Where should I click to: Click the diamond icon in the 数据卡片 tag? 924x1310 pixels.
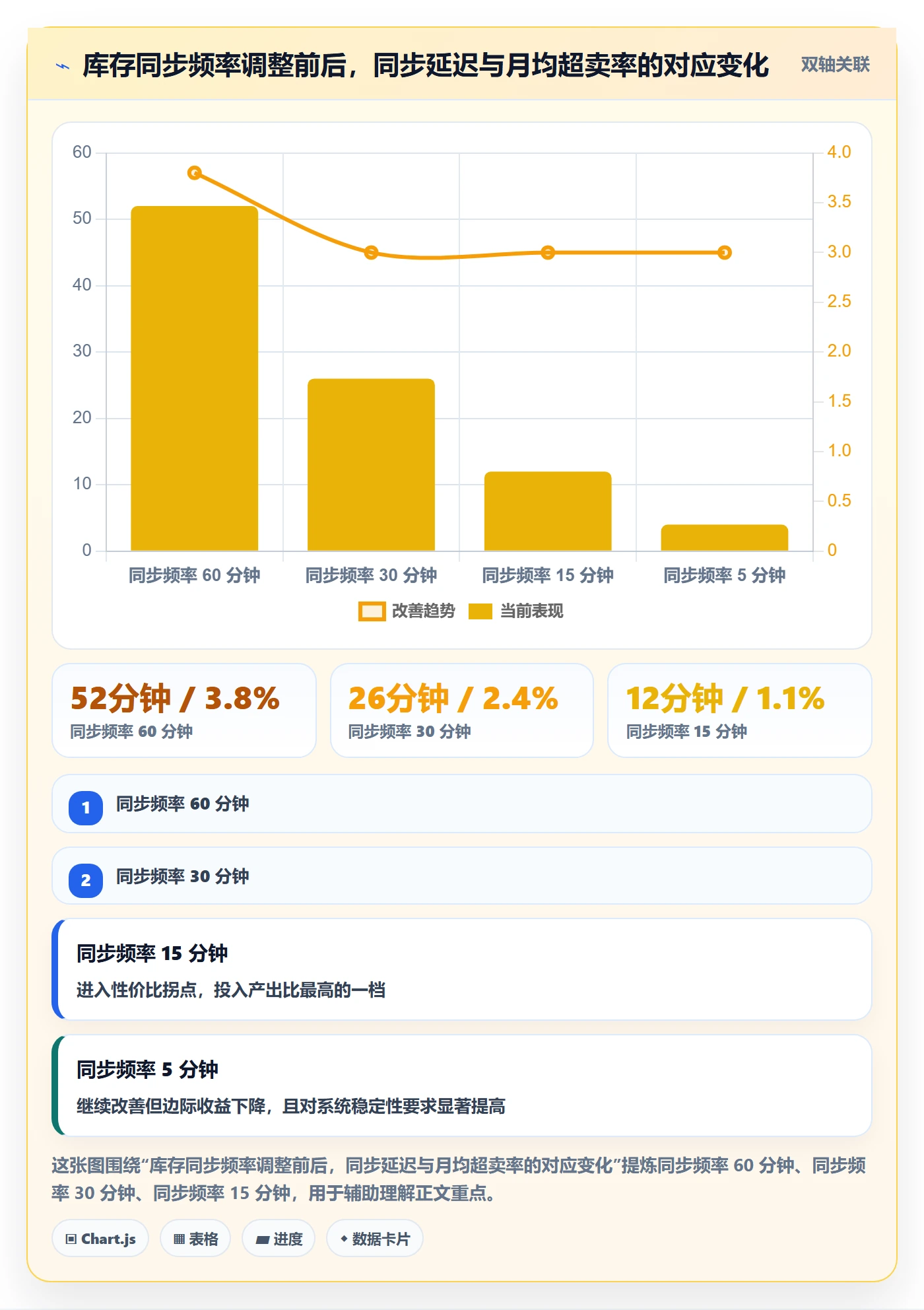click(x=344, y=1239)
